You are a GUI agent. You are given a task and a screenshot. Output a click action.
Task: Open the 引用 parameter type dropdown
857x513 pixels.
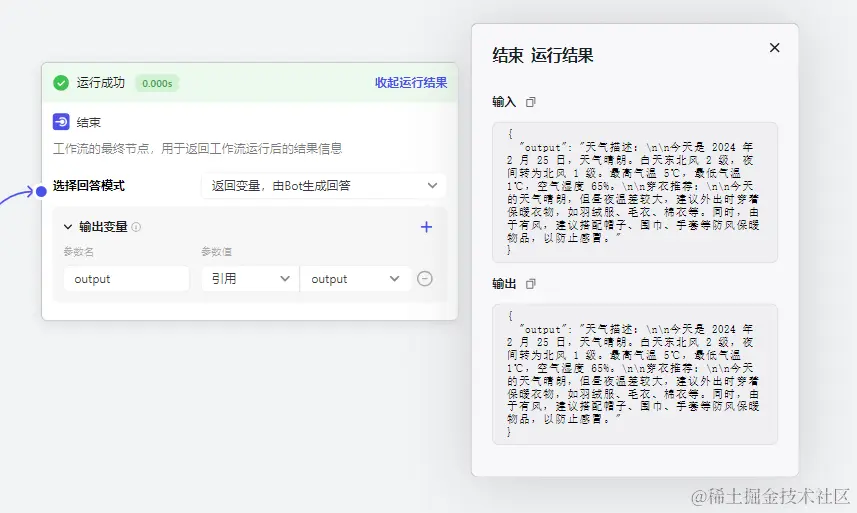pos(250,279)
